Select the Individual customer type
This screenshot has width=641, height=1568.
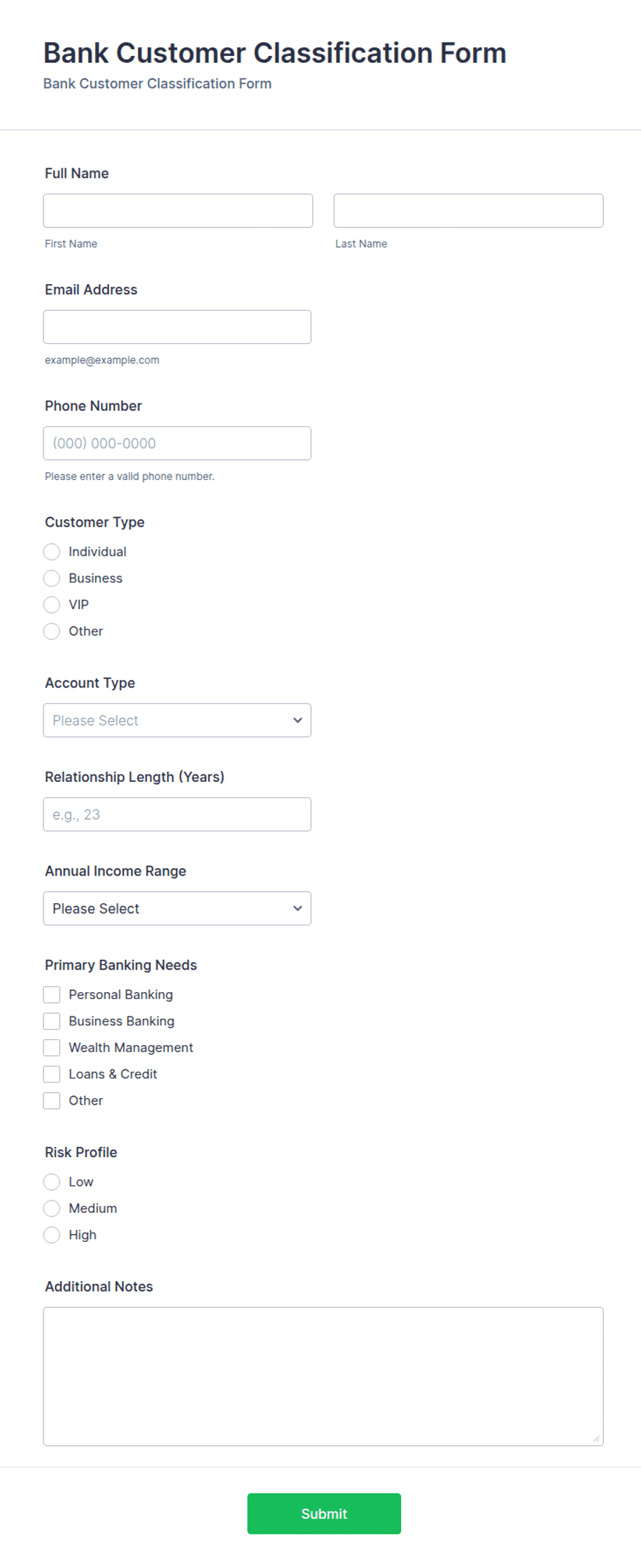coord(52,552)
